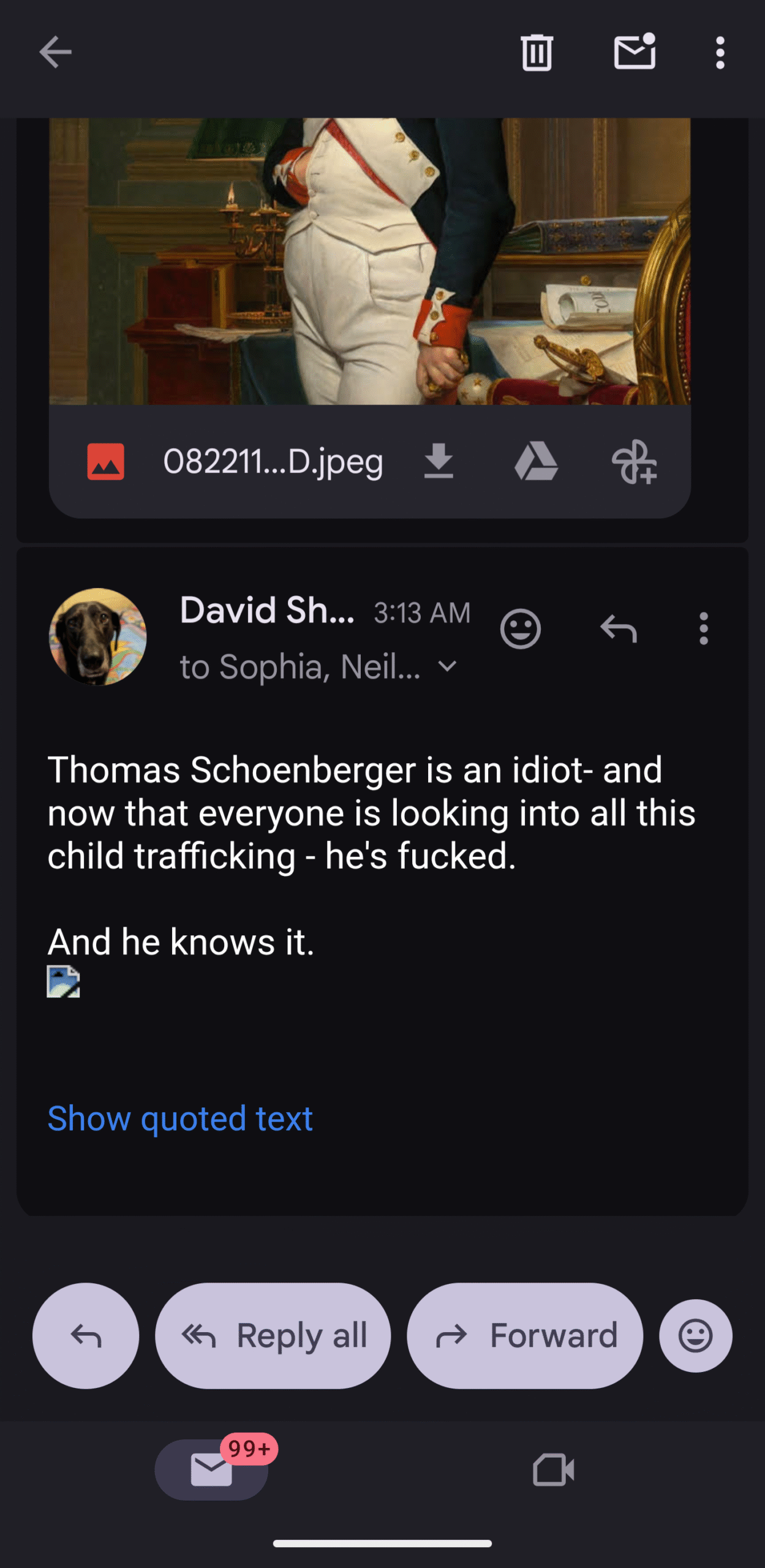
Task: Tap the broken inline image placeholder
Action: tap(64, 982)
